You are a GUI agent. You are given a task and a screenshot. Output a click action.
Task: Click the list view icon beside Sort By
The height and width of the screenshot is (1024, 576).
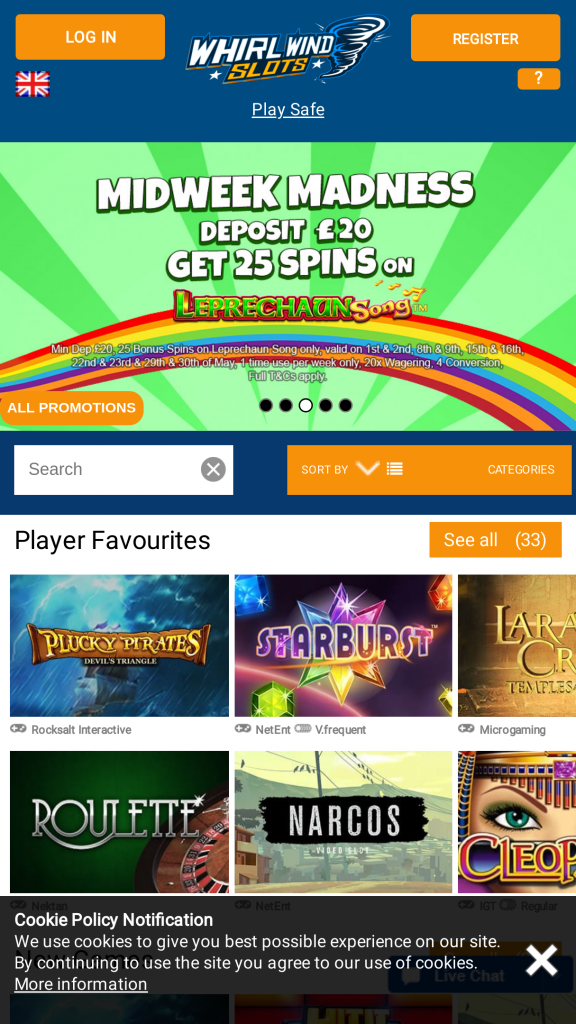coord(394,469)
